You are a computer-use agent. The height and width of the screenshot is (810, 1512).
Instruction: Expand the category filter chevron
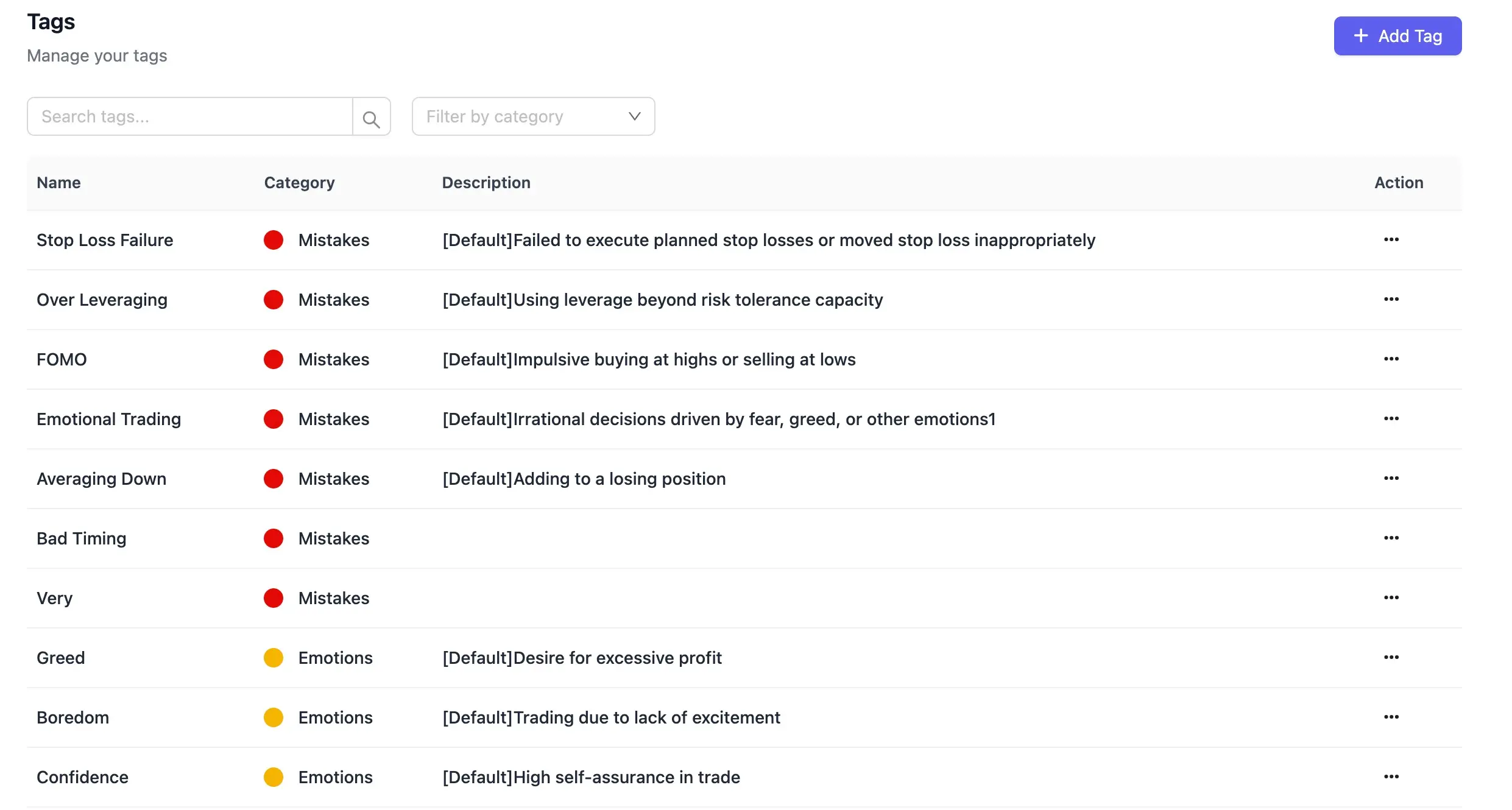(635, 116)
